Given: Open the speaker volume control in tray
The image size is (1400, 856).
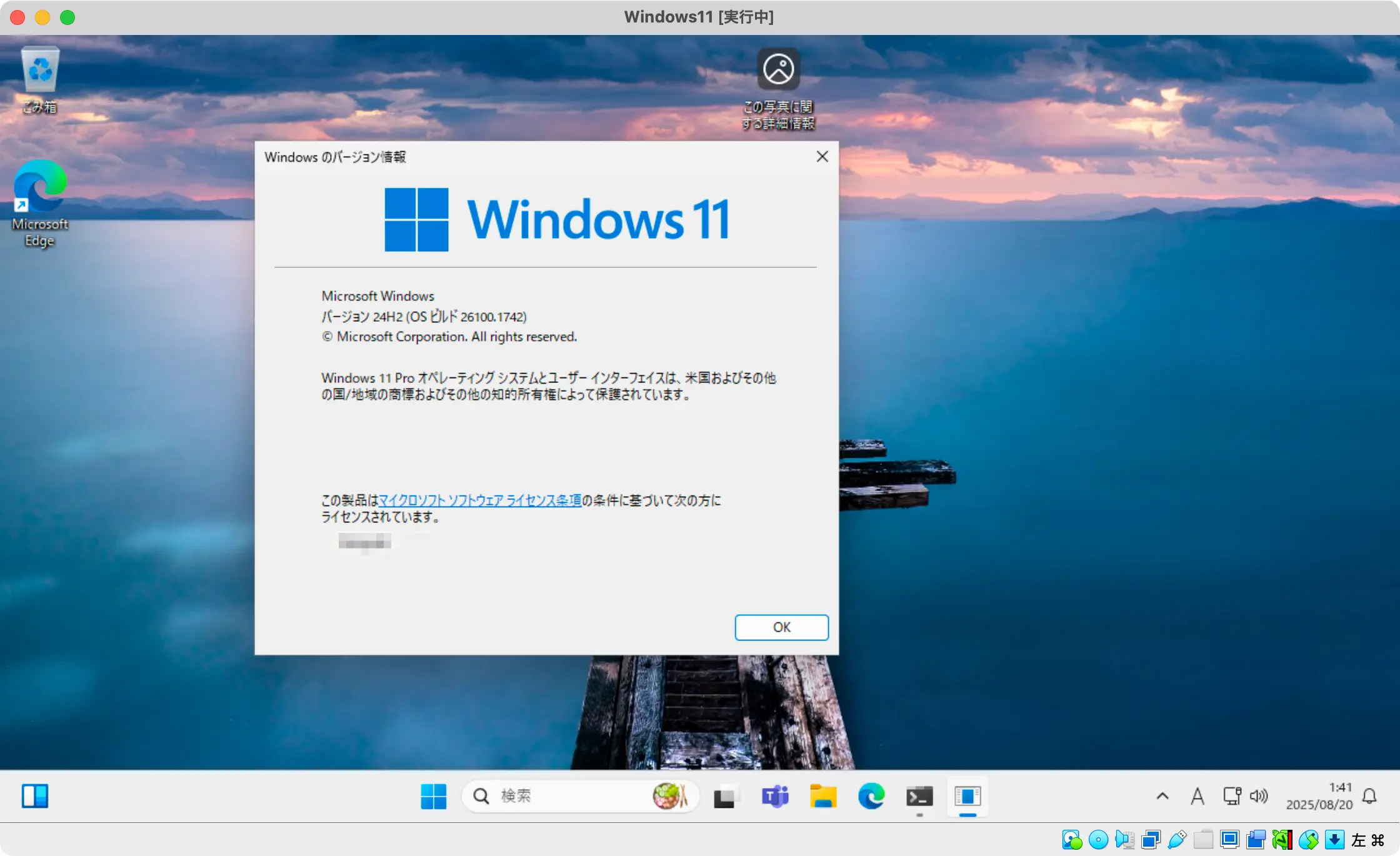Looking at the screenshot, I should click(1259, 796).
